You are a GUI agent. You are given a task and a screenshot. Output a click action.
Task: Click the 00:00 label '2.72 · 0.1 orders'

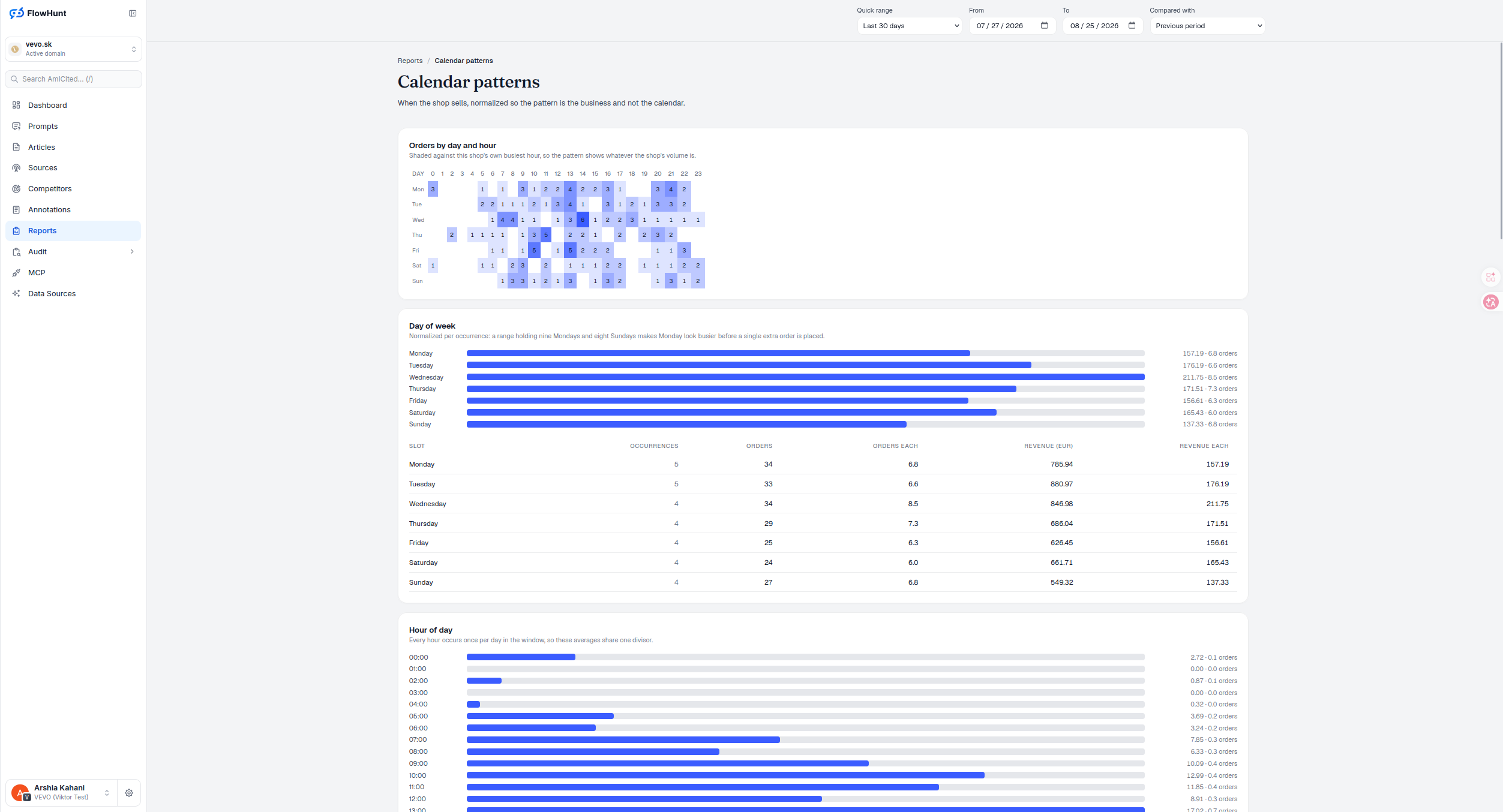tap(1214, 657)
